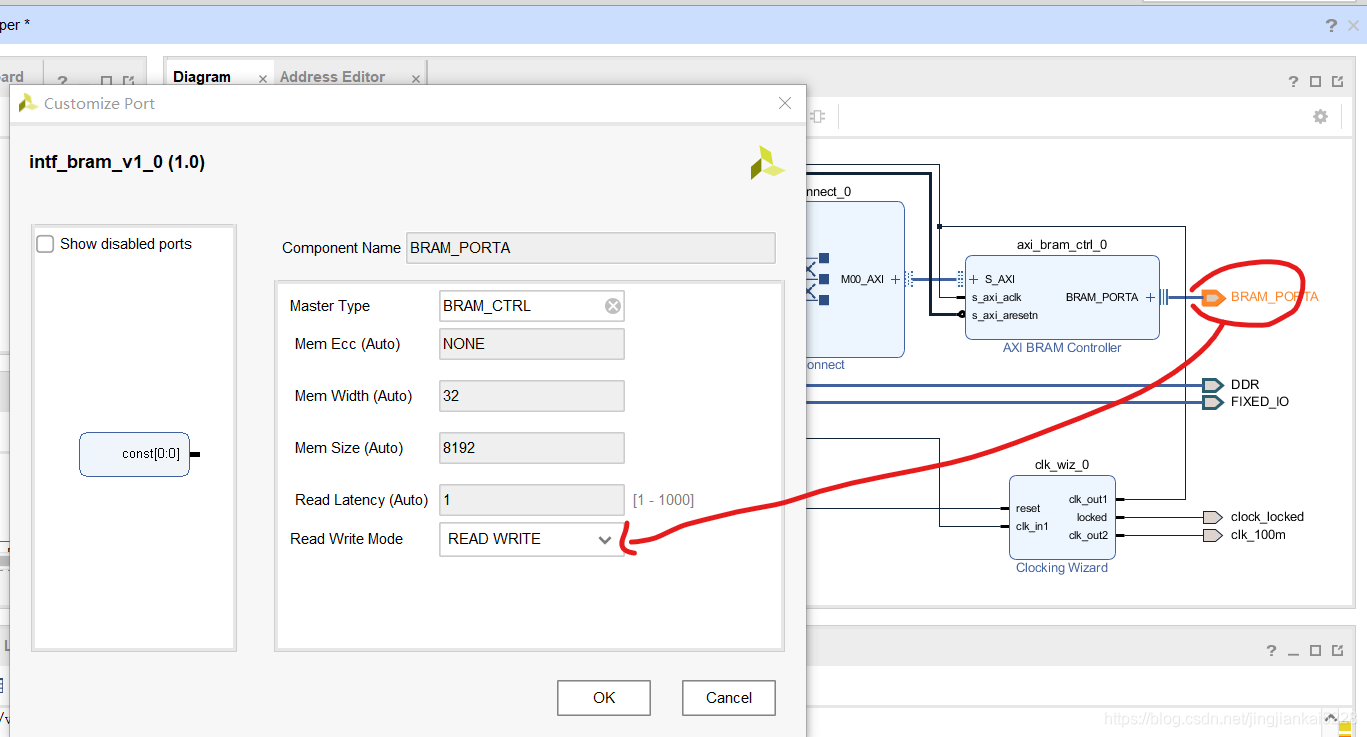The width and height of the screenshot is (1367, 737).
Task: Expand S_AXI interface on axi_bram_ctrl_0
Action: [974, 280]
